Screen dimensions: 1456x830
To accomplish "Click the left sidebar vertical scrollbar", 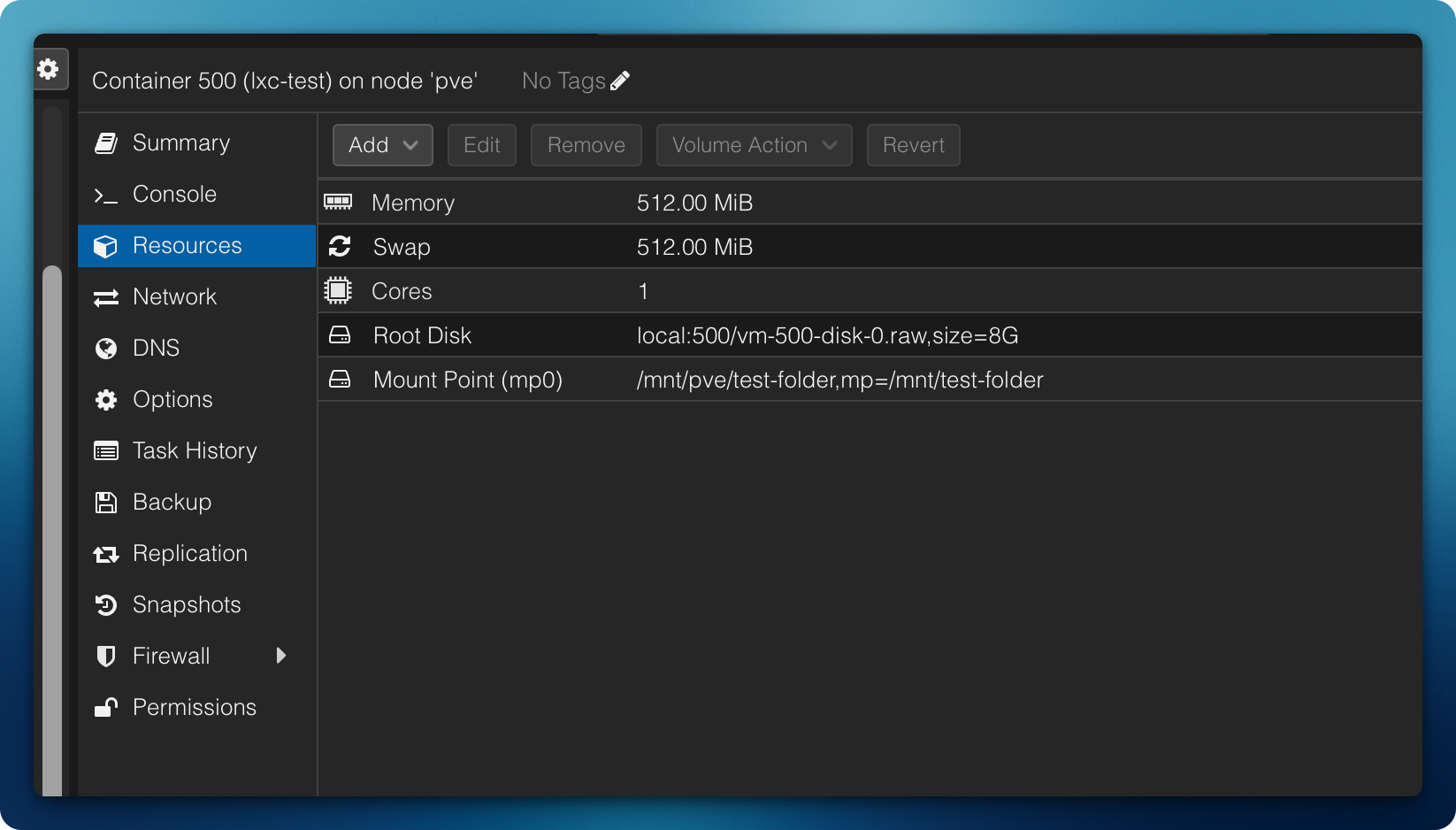I will pyautogui.click(x=52, y=531).
